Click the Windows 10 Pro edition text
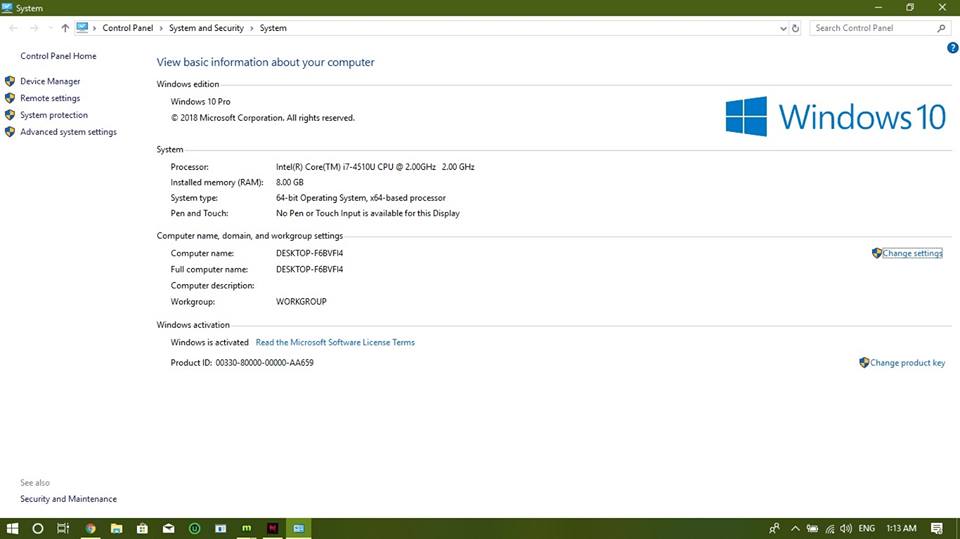 (x=200, y=102)
